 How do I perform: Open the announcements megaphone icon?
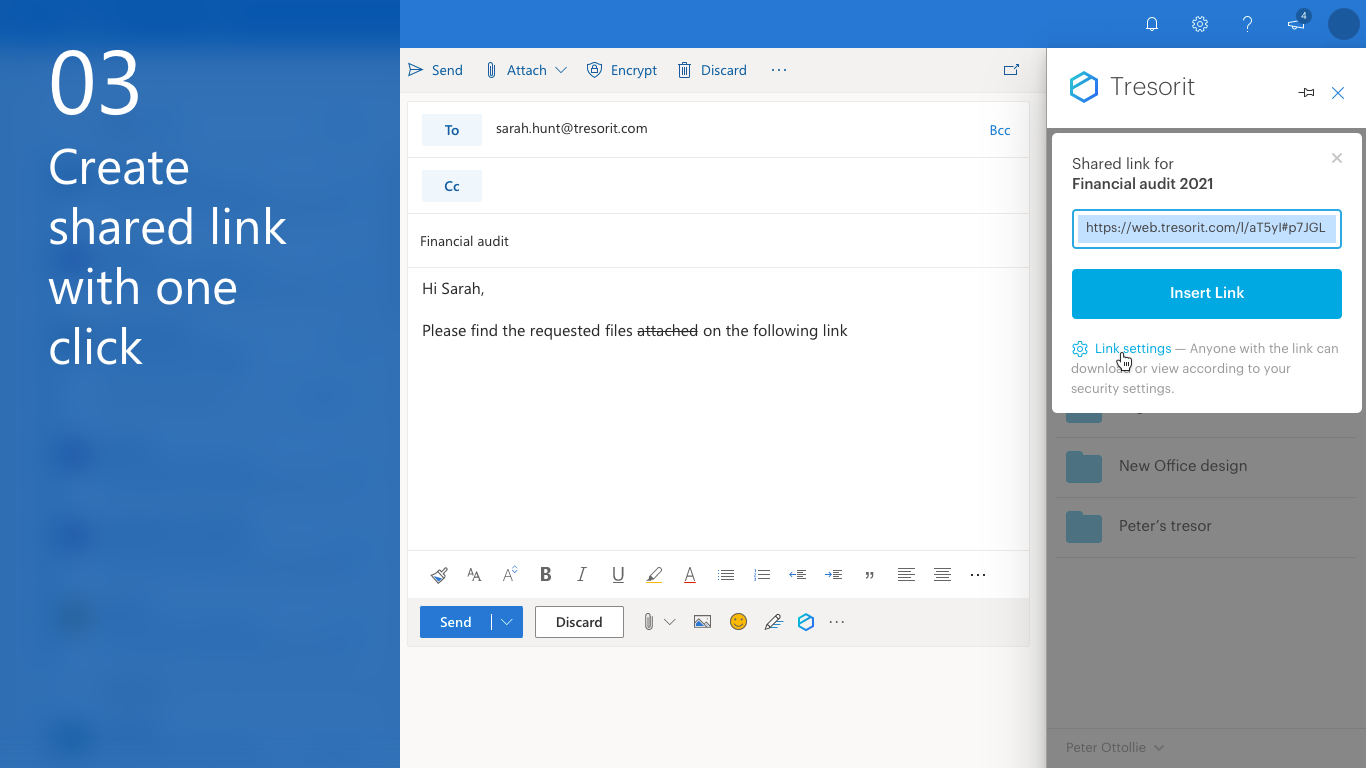(1297, 23)
